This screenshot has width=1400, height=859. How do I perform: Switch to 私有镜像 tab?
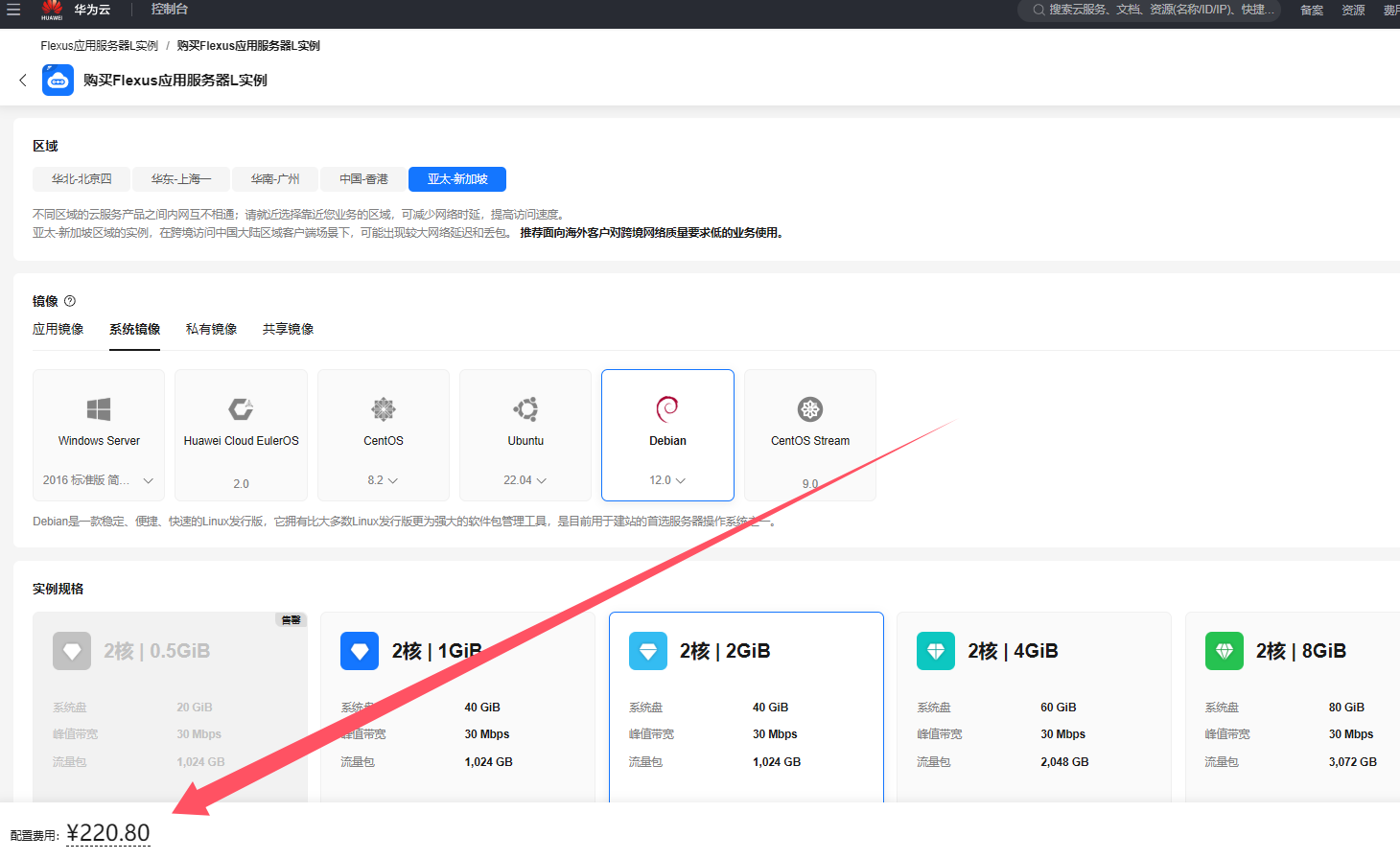coord(211,329)
